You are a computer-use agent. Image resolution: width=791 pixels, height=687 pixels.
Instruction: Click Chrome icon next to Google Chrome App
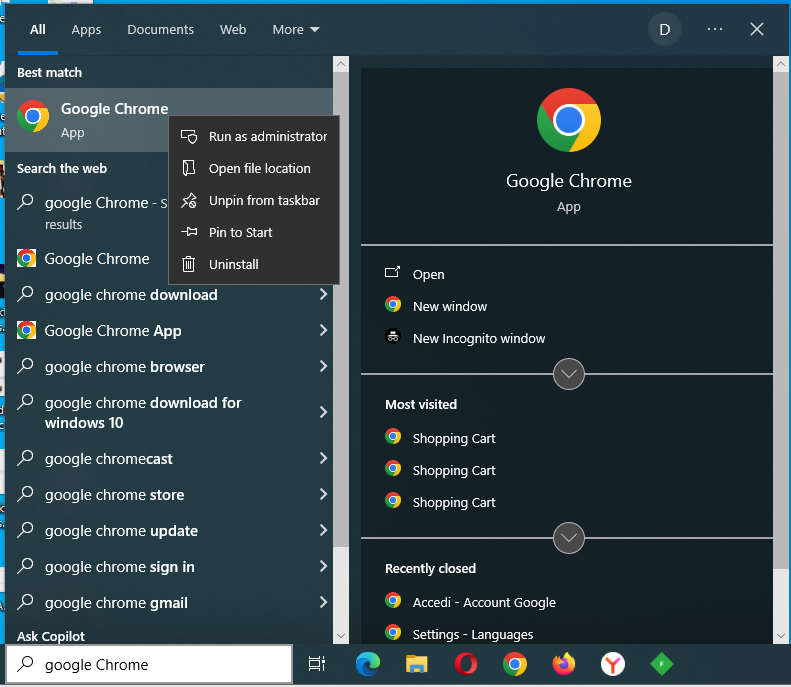[x=26, y=330]
